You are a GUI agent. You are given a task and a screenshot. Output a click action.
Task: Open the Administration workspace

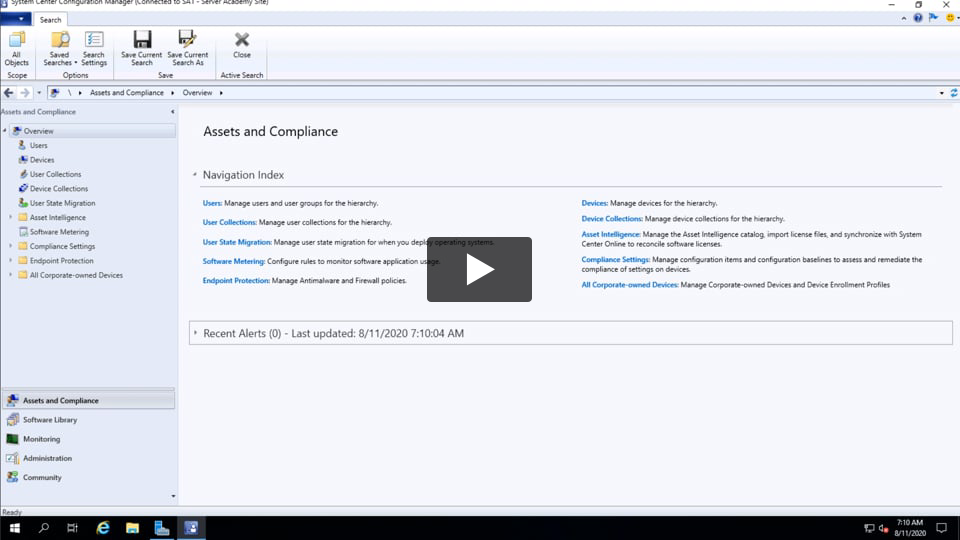tap(47, 458)
